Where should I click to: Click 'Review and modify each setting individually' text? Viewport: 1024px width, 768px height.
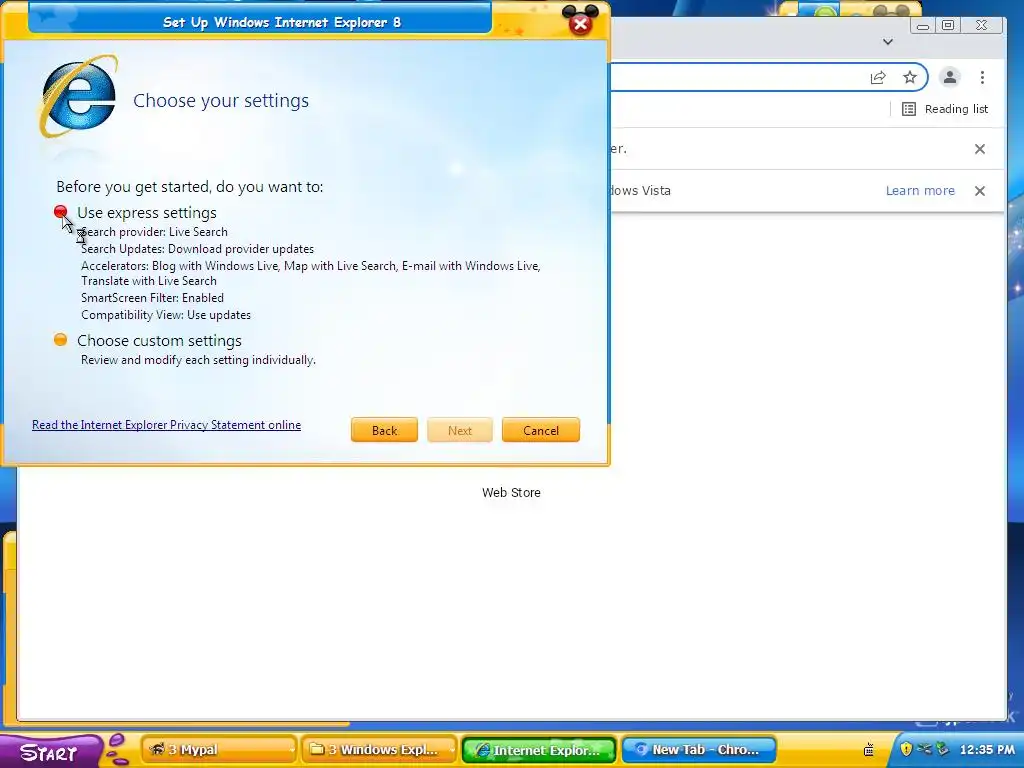(x=198, y=360)
